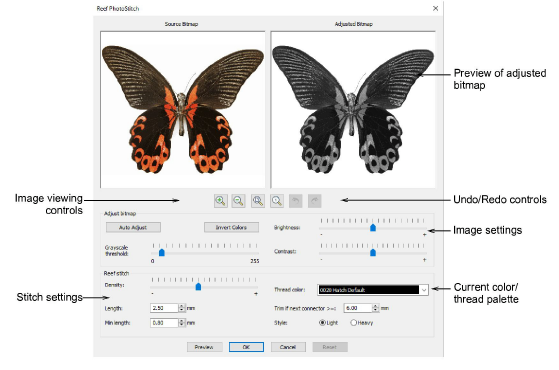
Task: Click the Redo arrow icon
Action: click(x=314, y=201)
